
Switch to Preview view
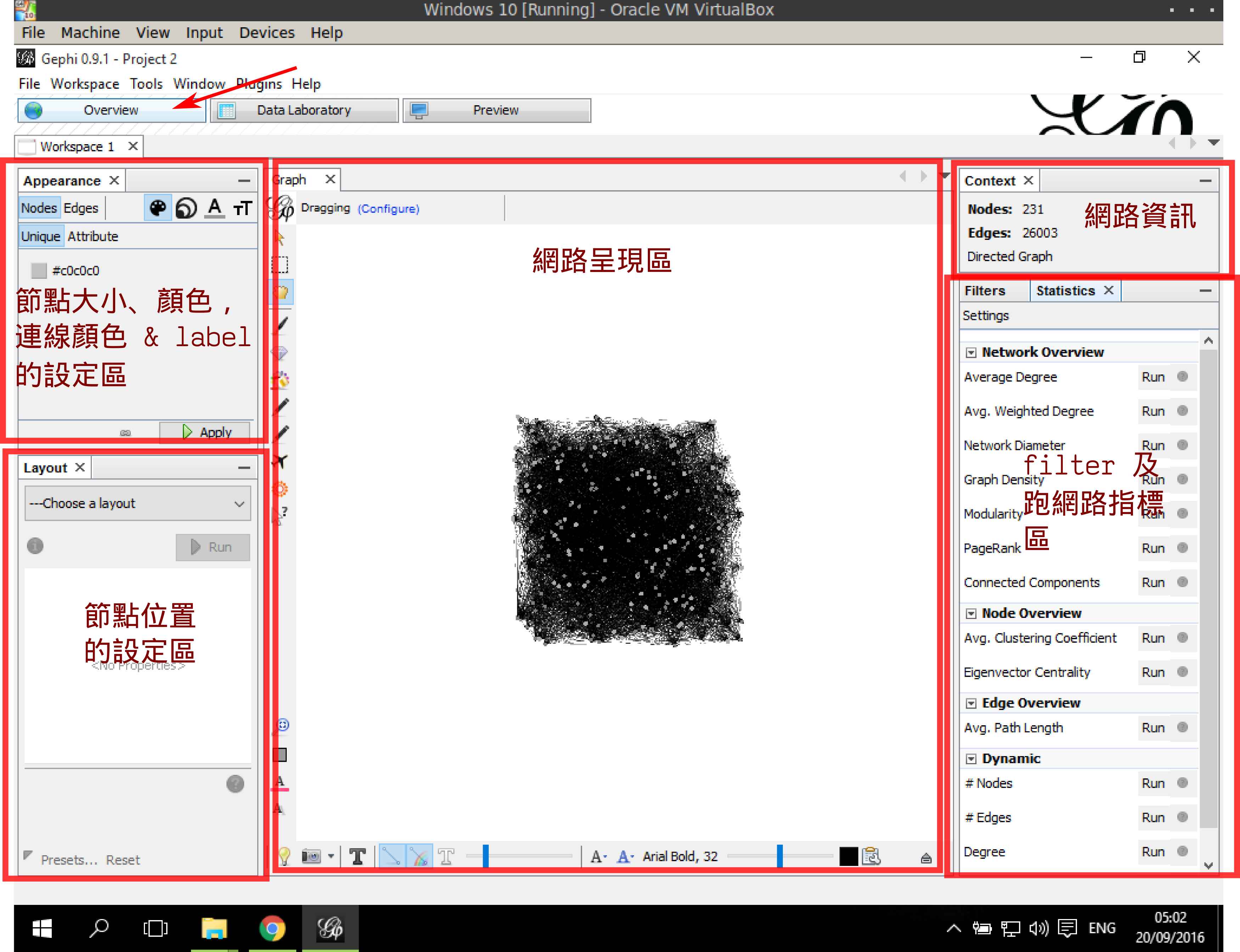(x=496, y=110)
